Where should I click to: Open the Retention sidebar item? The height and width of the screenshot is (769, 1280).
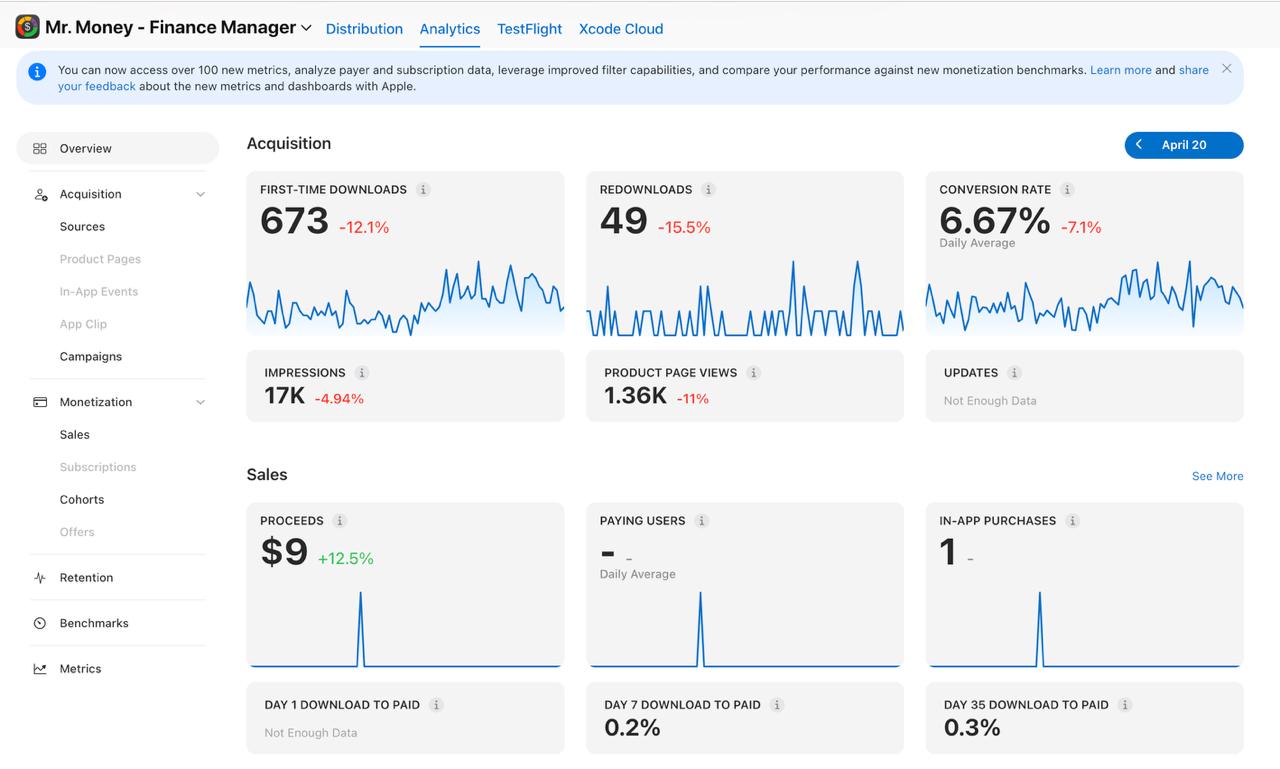tap(86, 578)
